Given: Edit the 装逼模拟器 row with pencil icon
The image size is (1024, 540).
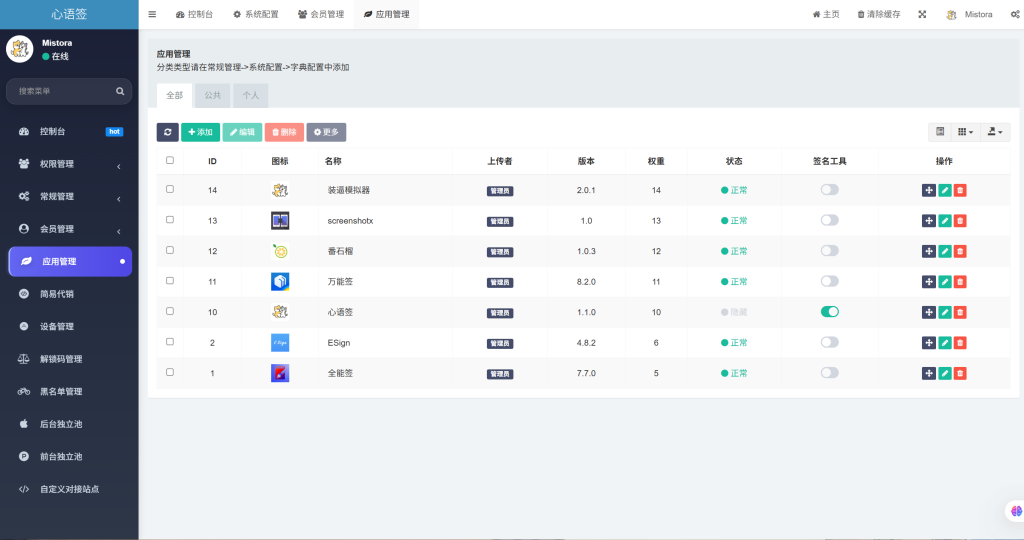Looking at the screenshot, I should pos(945,190).
